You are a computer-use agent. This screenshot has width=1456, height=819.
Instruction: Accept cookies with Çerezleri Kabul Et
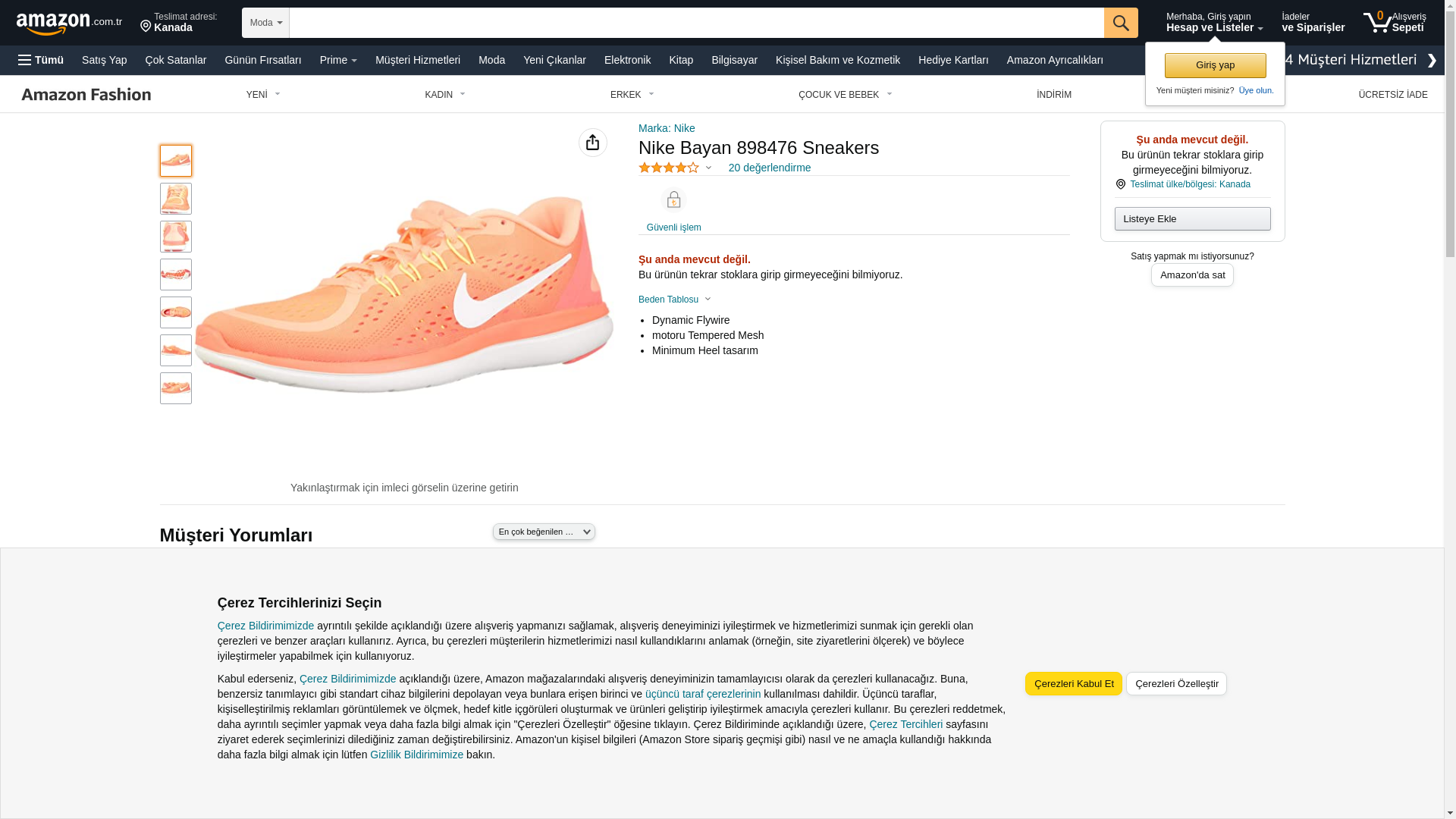click(1073, 683)
